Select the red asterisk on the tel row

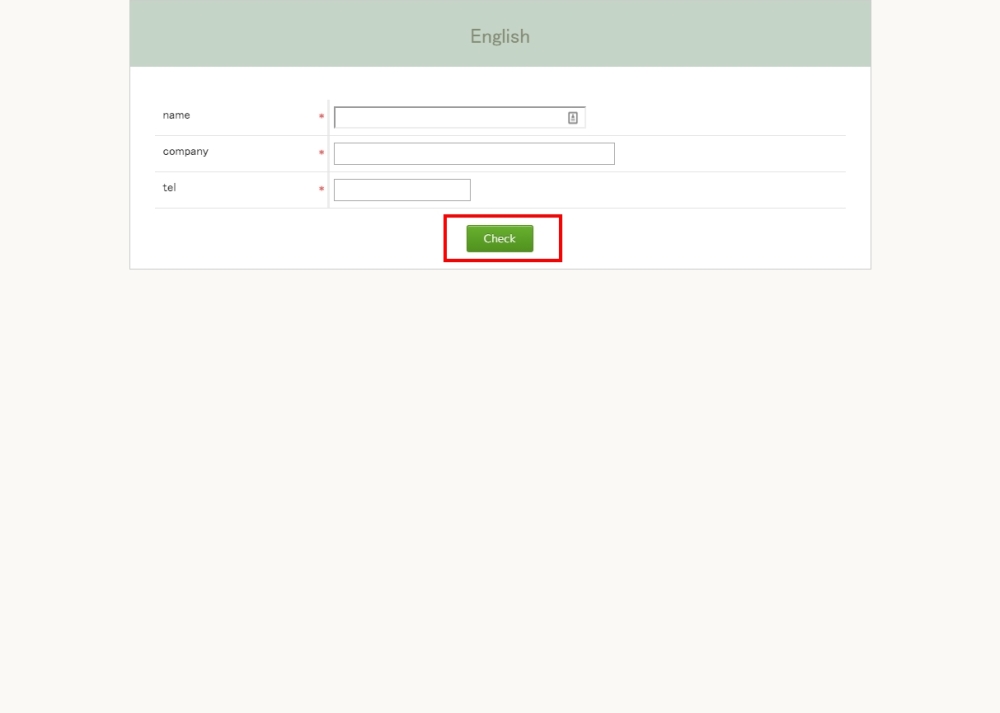[x=321, y=189]
